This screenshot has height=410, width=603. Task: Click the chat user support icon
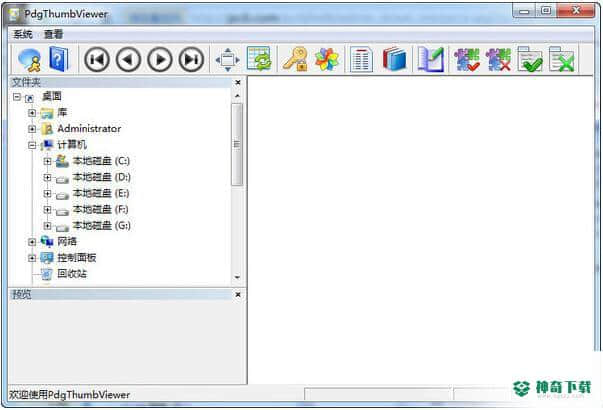[30, 60]
